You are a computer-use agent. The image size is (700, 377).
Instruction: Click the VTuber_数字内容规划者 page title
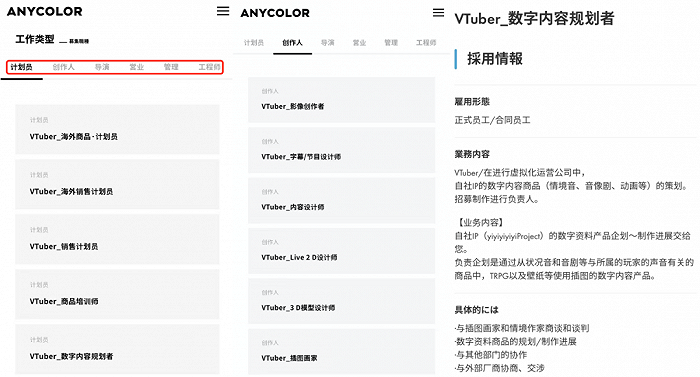tap(534, 18)
